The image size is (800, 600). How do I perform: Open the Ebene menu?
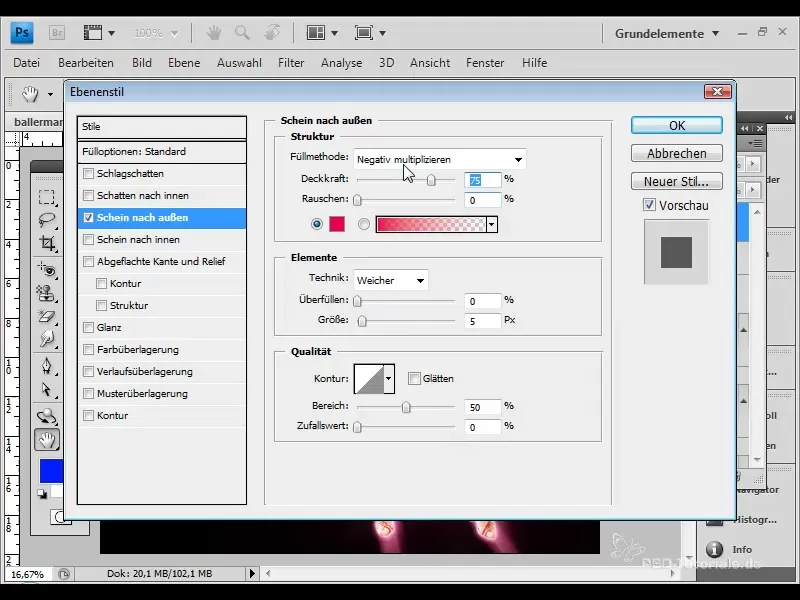point(184,63)
